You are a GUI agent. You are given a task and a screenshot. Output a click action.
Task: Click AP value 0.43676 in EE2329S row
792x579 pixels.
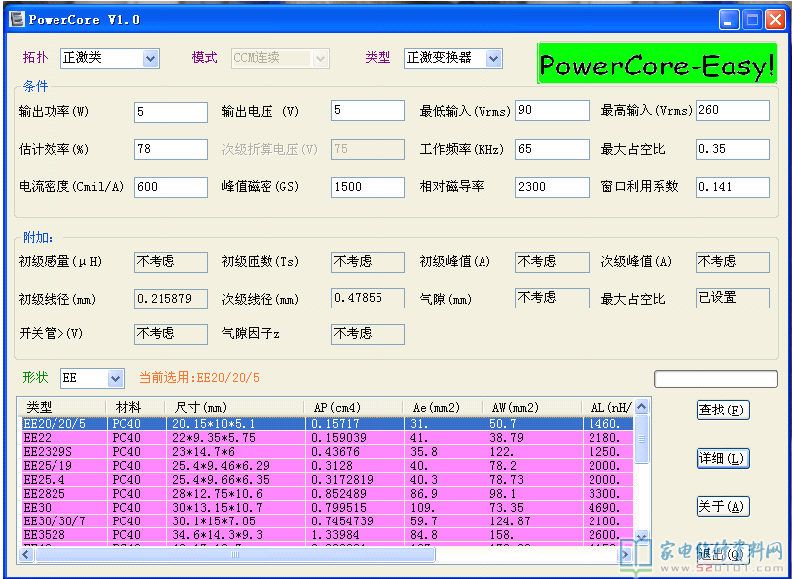pos(335,452)
